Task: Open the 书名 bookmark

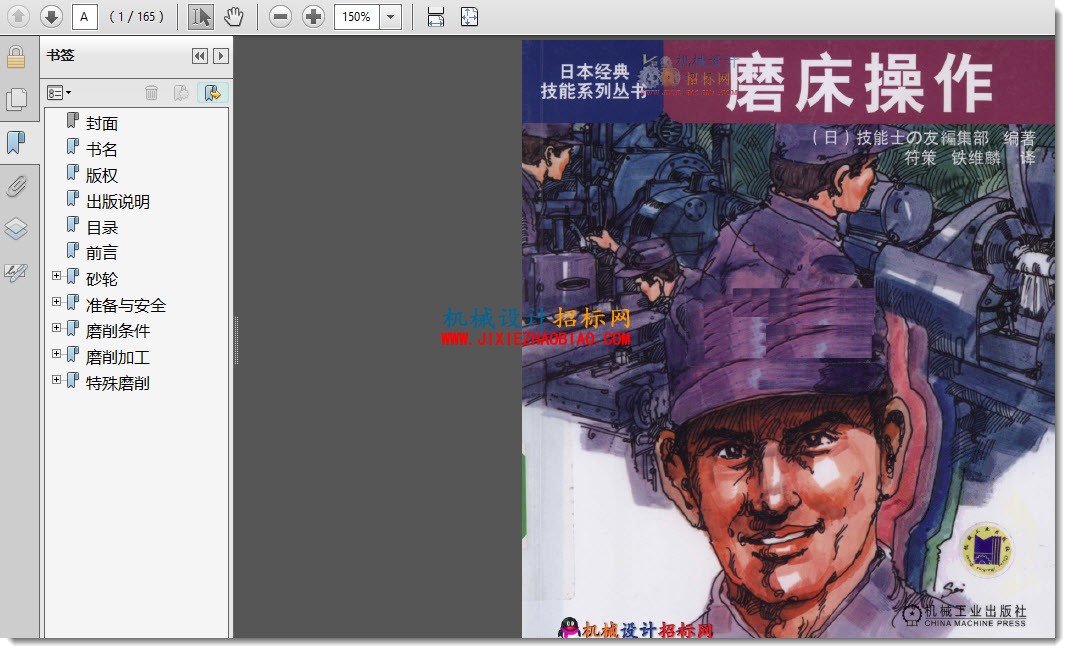Action: click(x=102, y=149)
